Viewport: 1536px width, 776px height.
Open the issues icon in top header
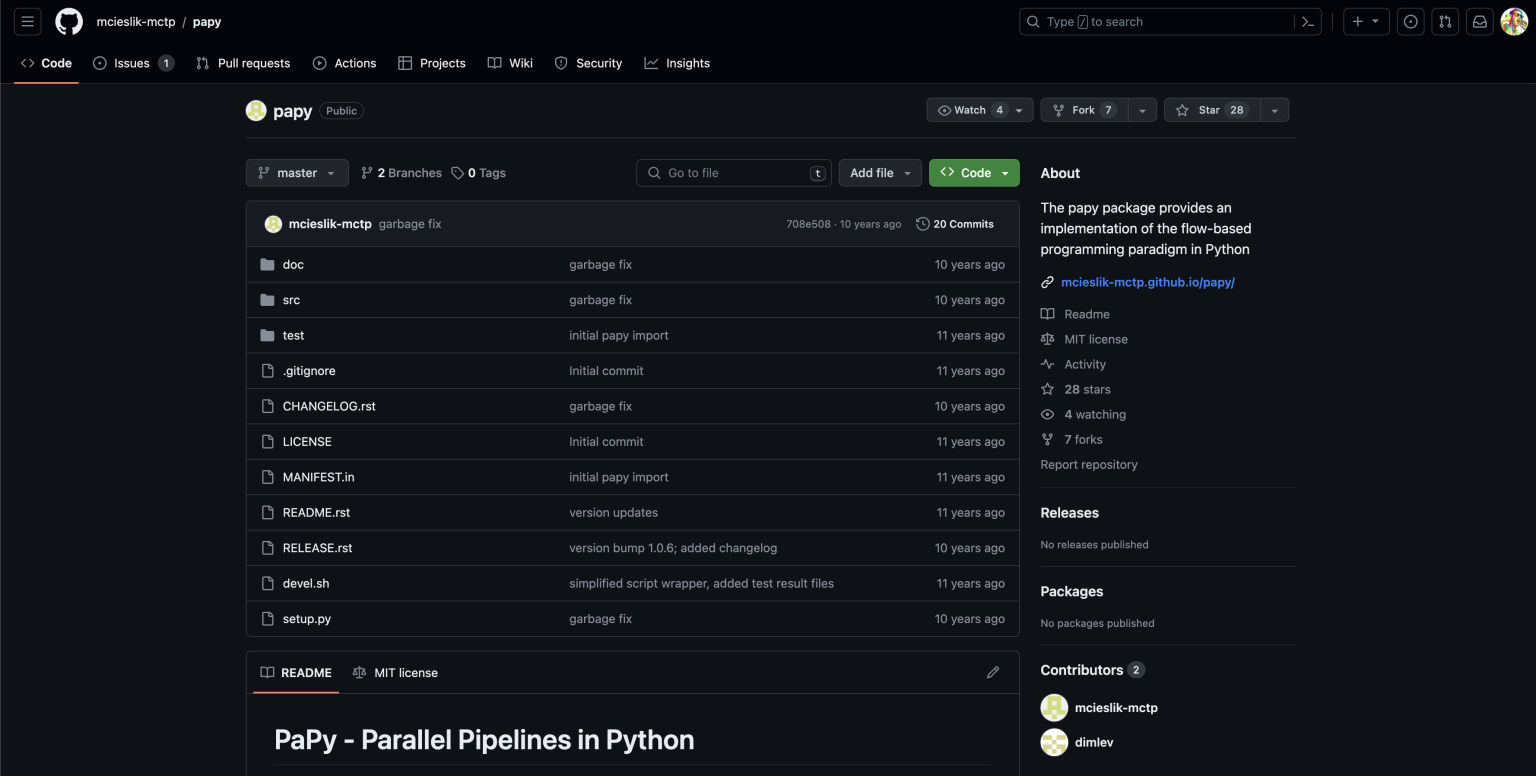tap(1410, 21)
